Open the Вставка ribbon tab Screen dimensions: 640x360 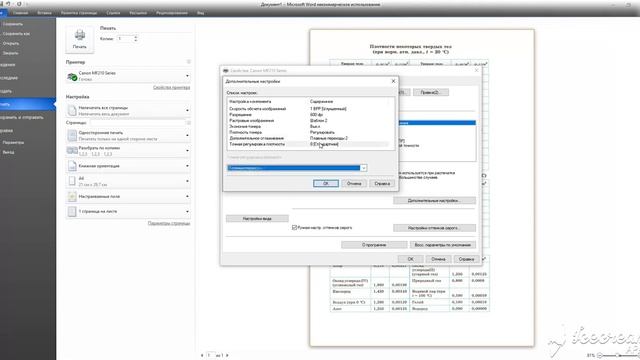(x=44, y=13)
